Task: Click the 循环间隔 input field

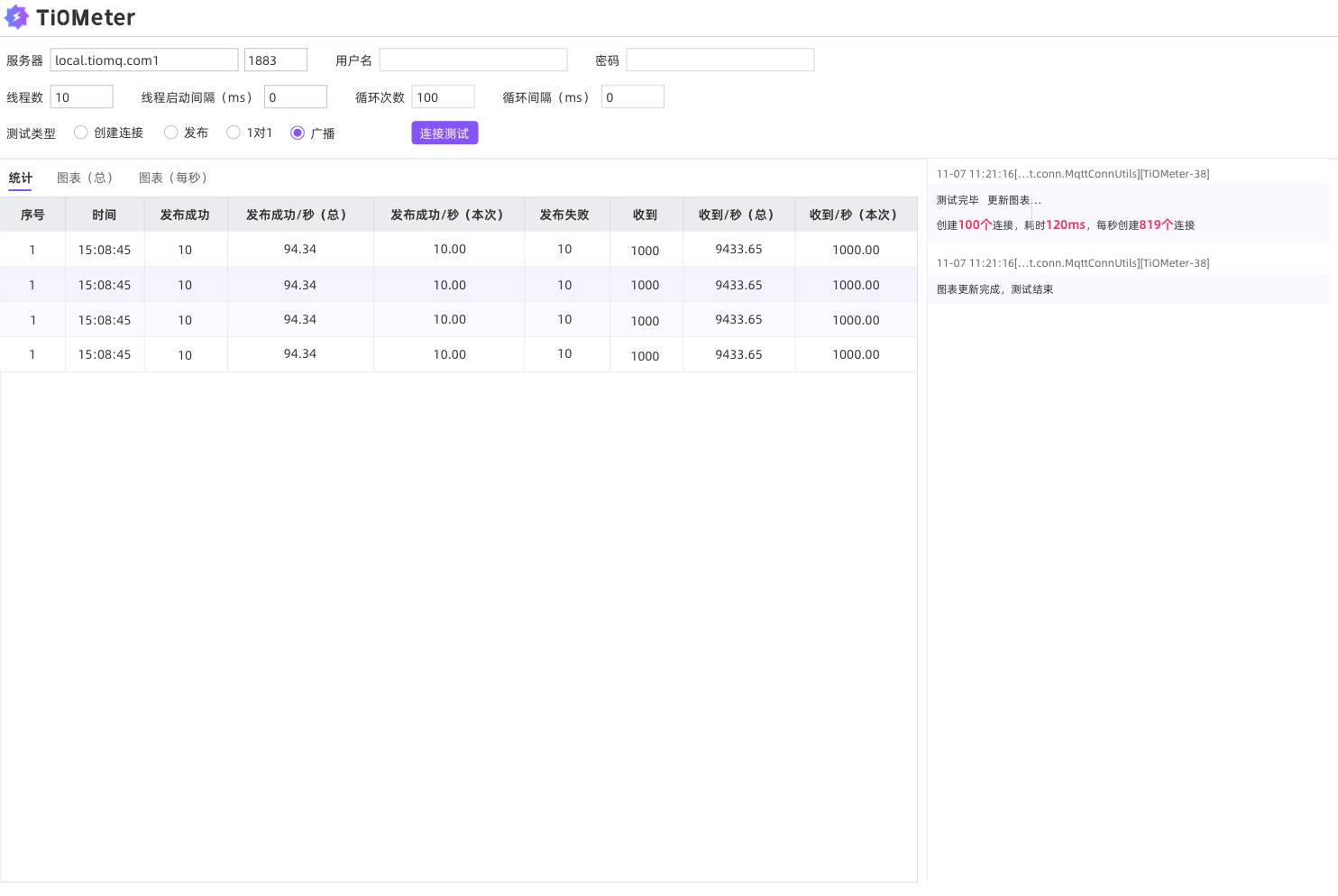Action: tap(633, 97)
